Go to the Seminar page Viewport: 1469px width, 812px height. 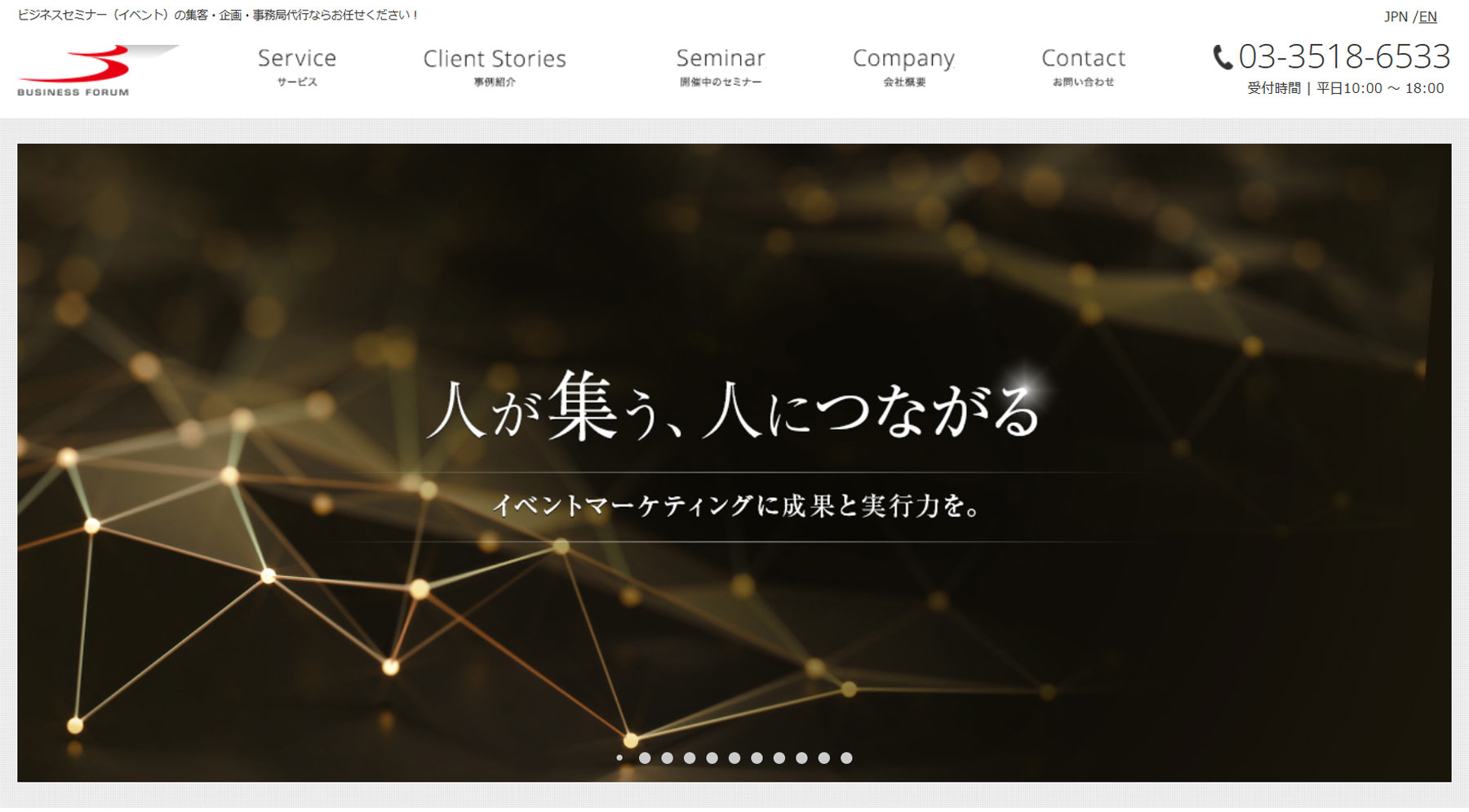[x=721, y=67]
